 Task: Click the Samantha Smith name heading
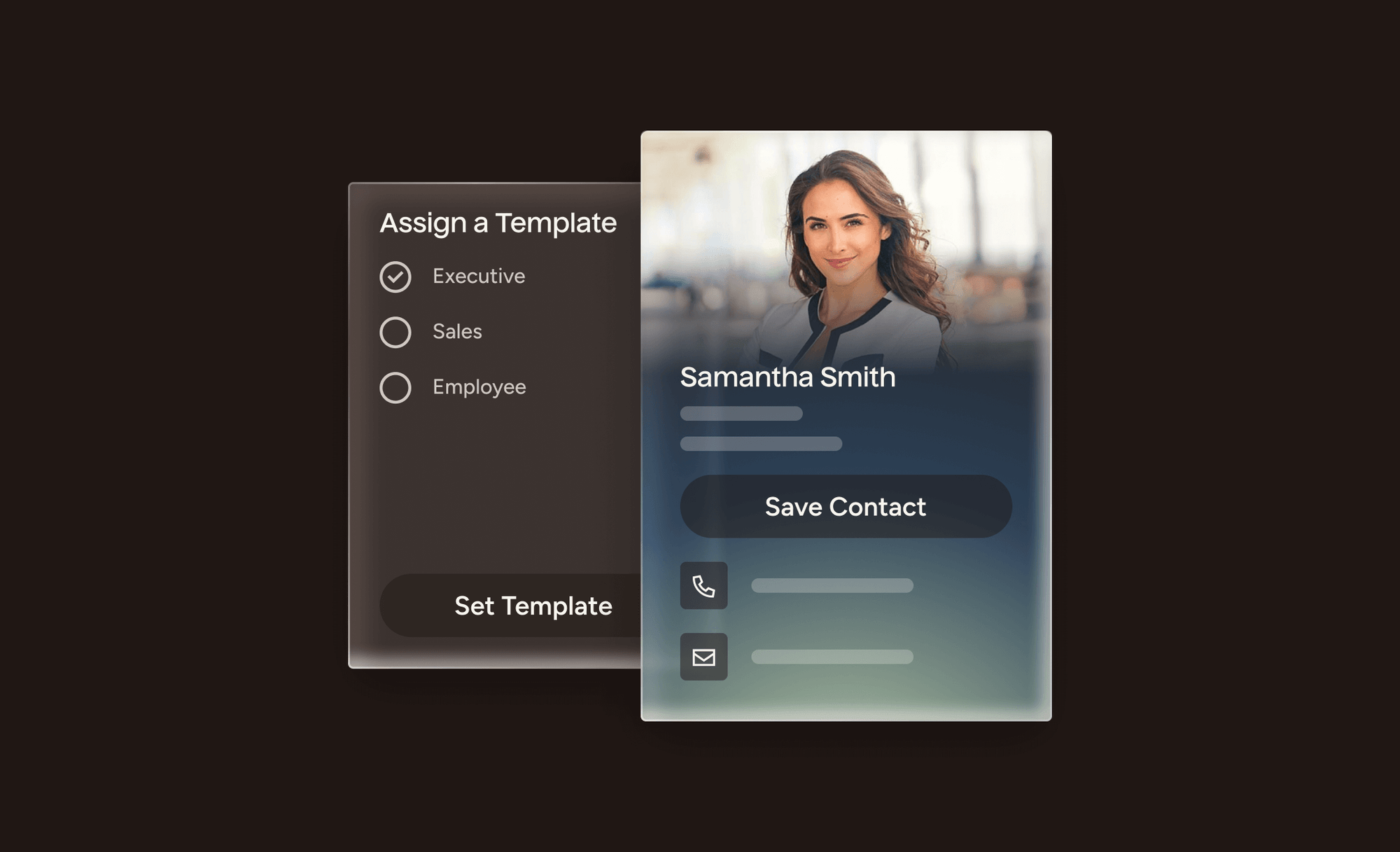pos(787,377)
